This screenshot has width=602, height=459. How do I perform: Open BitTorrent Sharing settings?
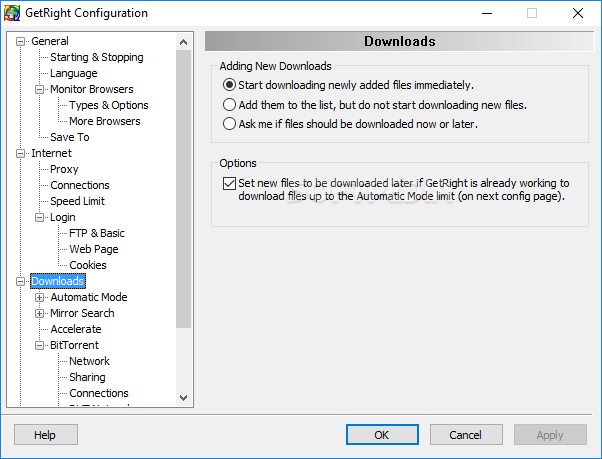[87, 377]
